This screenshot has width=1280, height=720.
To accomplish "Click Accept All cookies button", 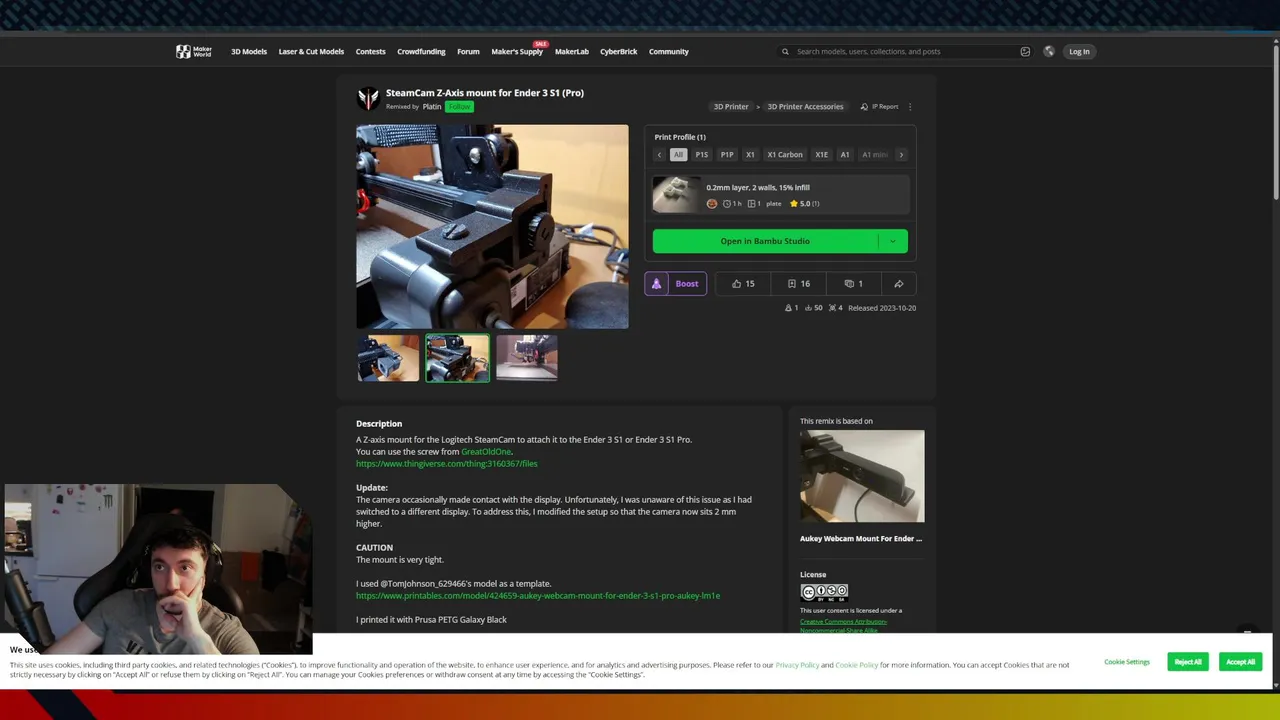I will pos(1240,662).
